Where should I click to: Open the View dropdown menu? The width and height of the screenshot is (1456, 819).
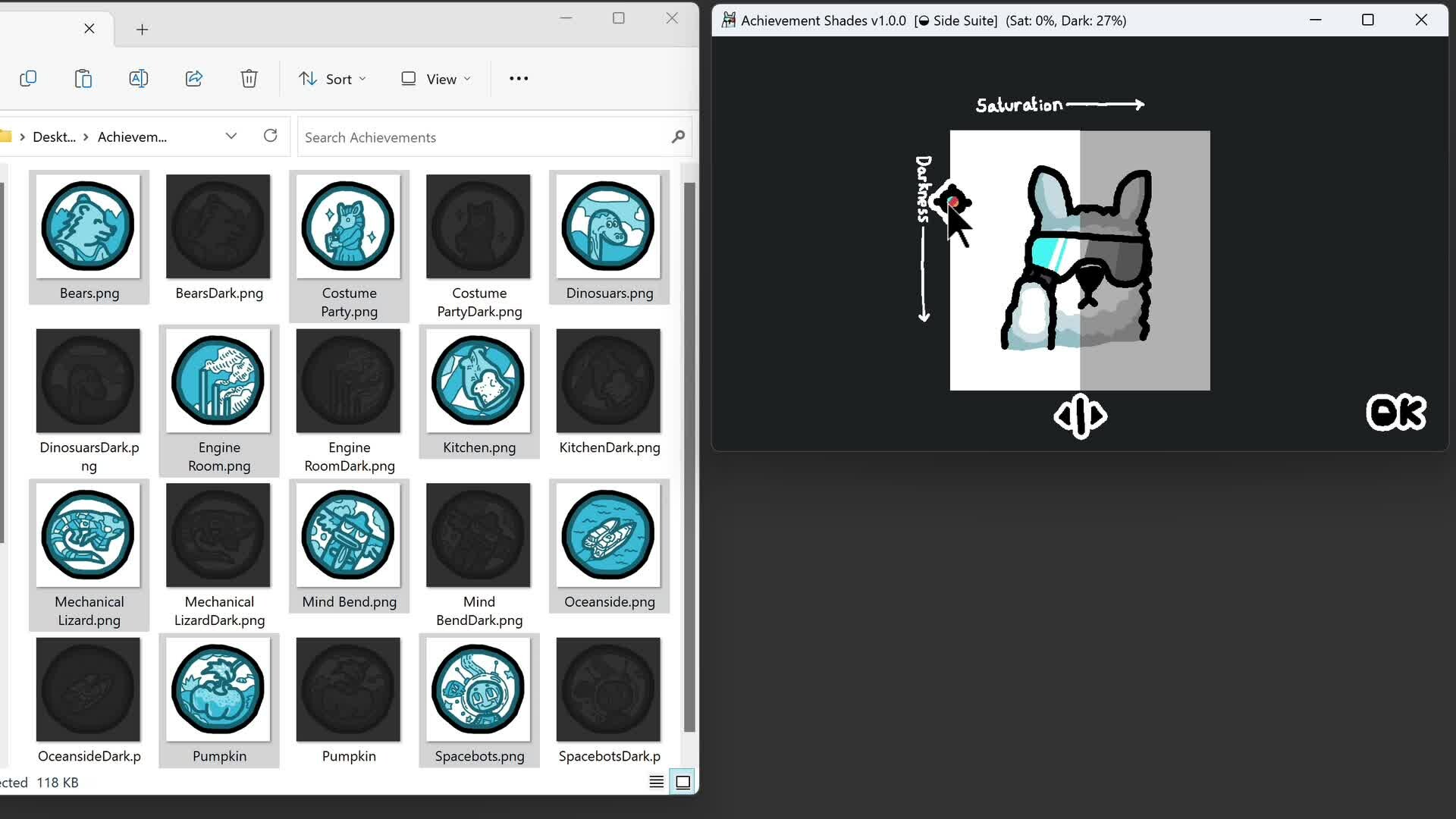pos(436,79)
